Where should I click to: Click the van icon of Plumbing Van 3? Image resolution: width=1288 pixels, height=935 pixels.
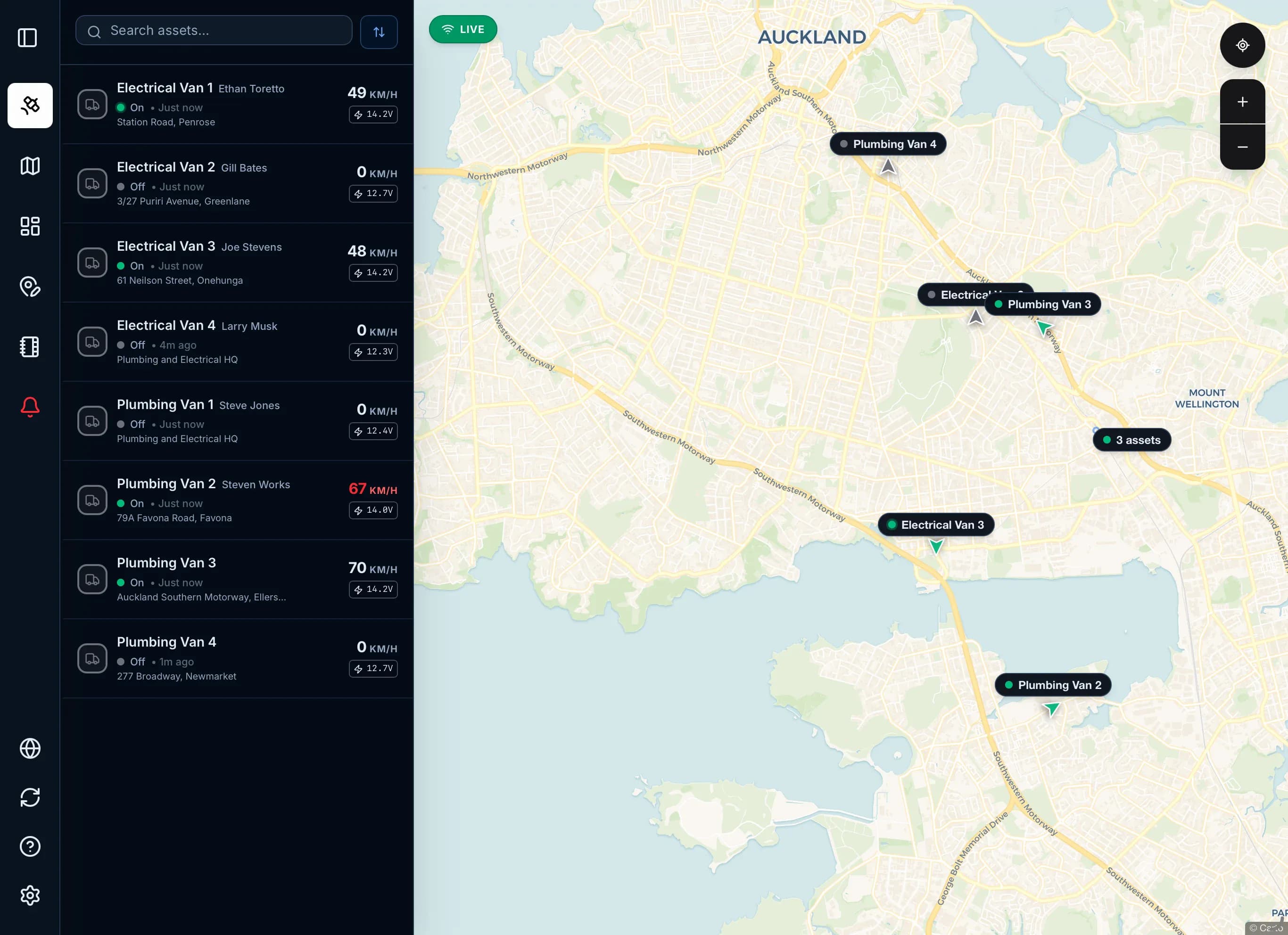point(92,579)
